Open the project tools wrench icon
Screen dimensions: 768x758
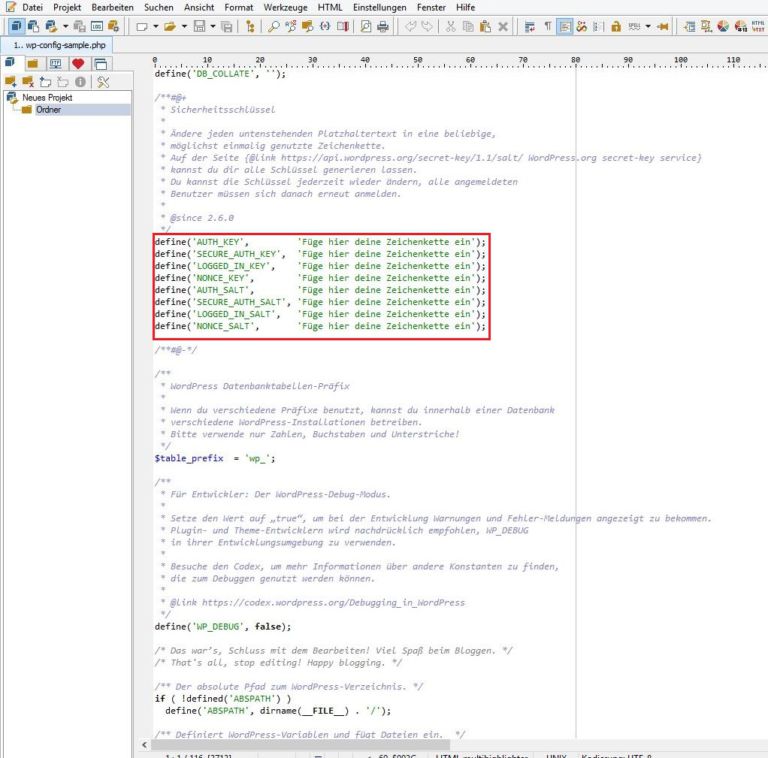[x=102, y=81]
